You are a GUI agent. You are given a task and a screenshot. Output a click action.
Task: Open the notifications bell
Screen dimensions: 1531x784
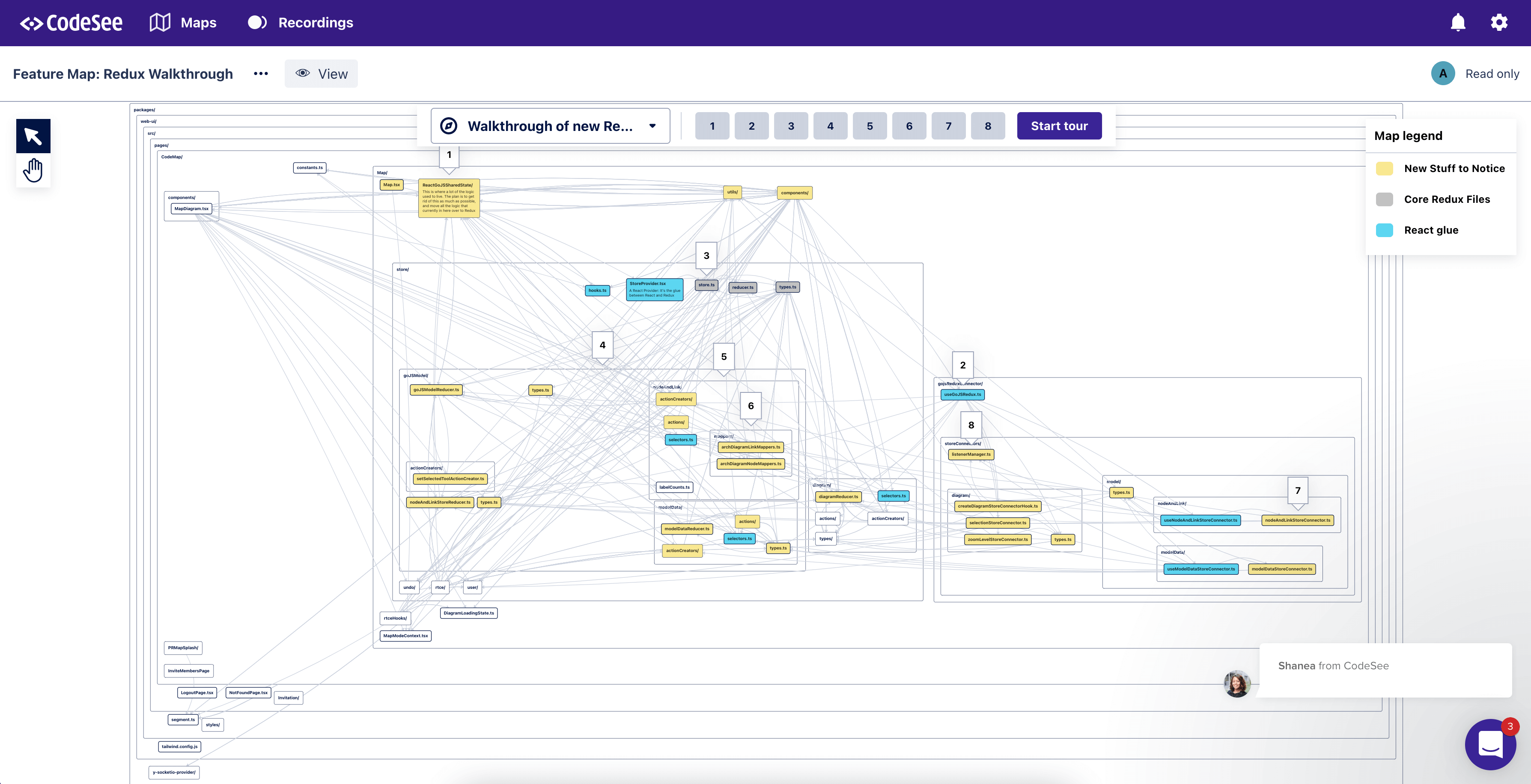(x=1458, y=23)
